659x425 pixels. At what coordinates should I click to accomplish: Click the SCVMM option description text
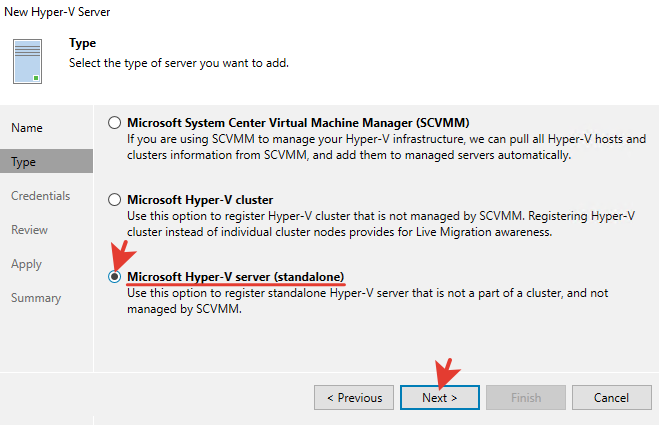point(386,148)
